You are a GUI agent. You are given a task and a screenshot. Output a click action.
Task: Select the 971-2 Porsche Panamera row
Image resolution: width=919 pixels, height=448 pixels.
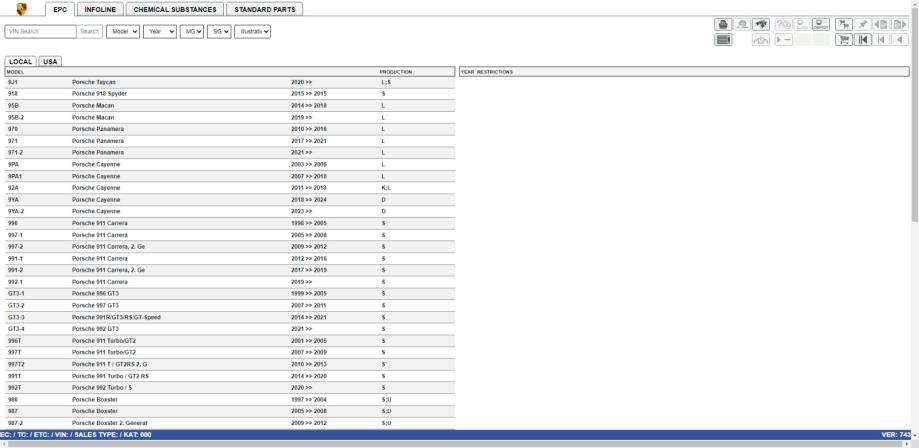coord(230,153)
